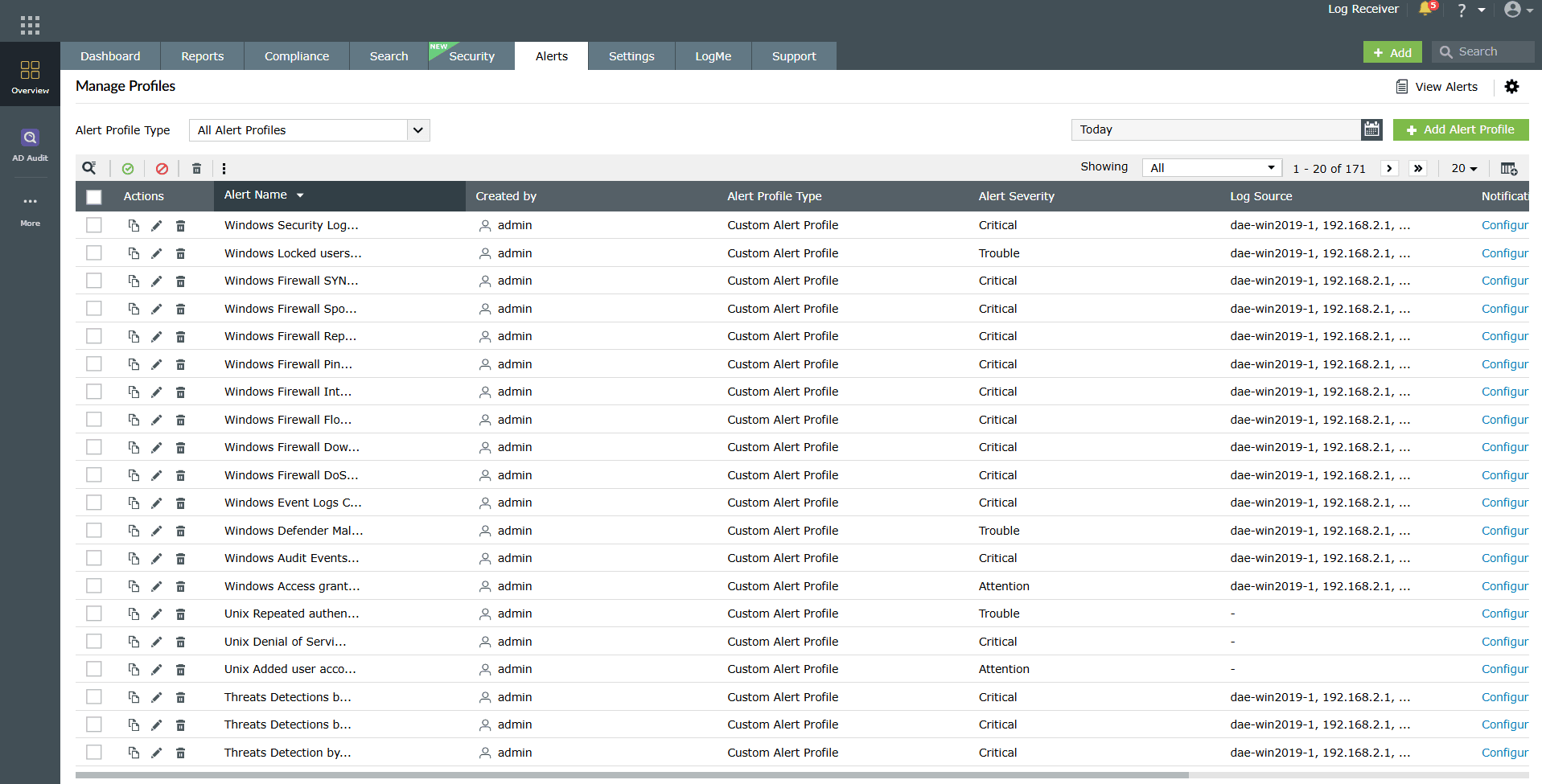
Task: Jump to the last page of profiles
Action: point(1418,168)
